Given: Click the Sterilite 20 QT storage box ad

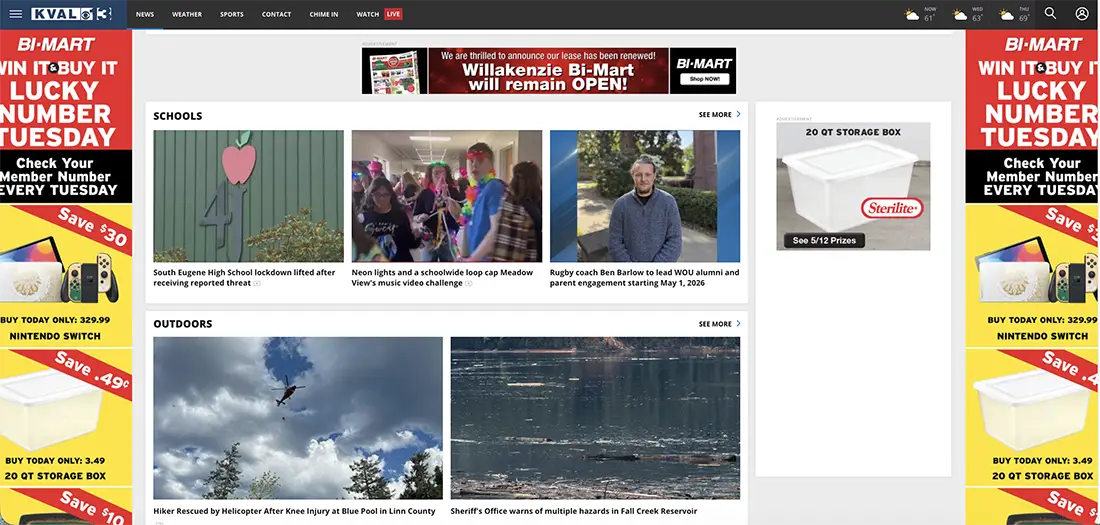Looking at the screenshot, I should 853,186.
